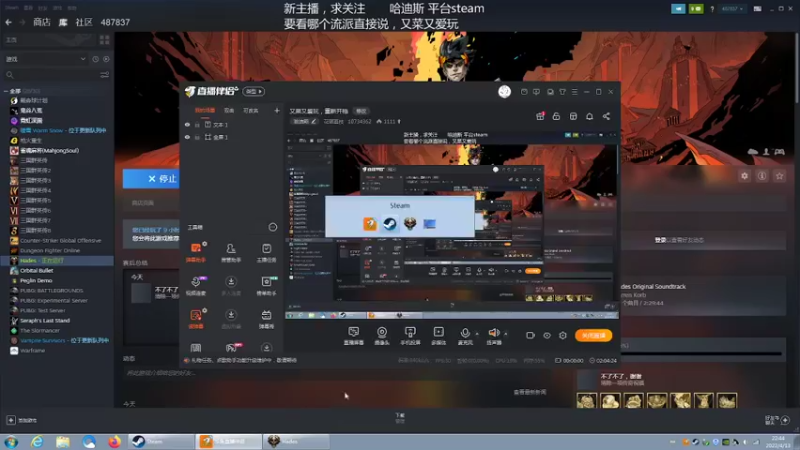Open the speaker options arrow
Viewport: 800px width, 450px height.
click(506, 334)
